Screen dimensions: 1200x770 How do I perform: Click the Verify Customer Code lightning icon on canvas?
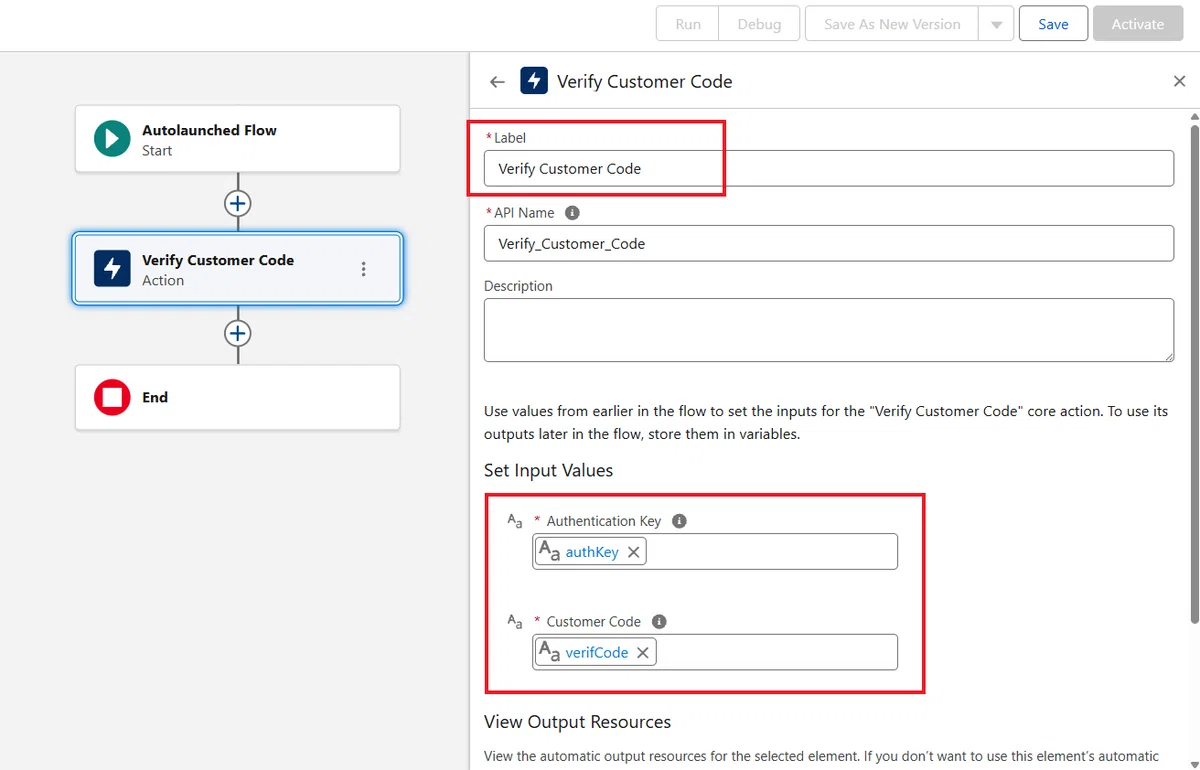tap(112, 269)
